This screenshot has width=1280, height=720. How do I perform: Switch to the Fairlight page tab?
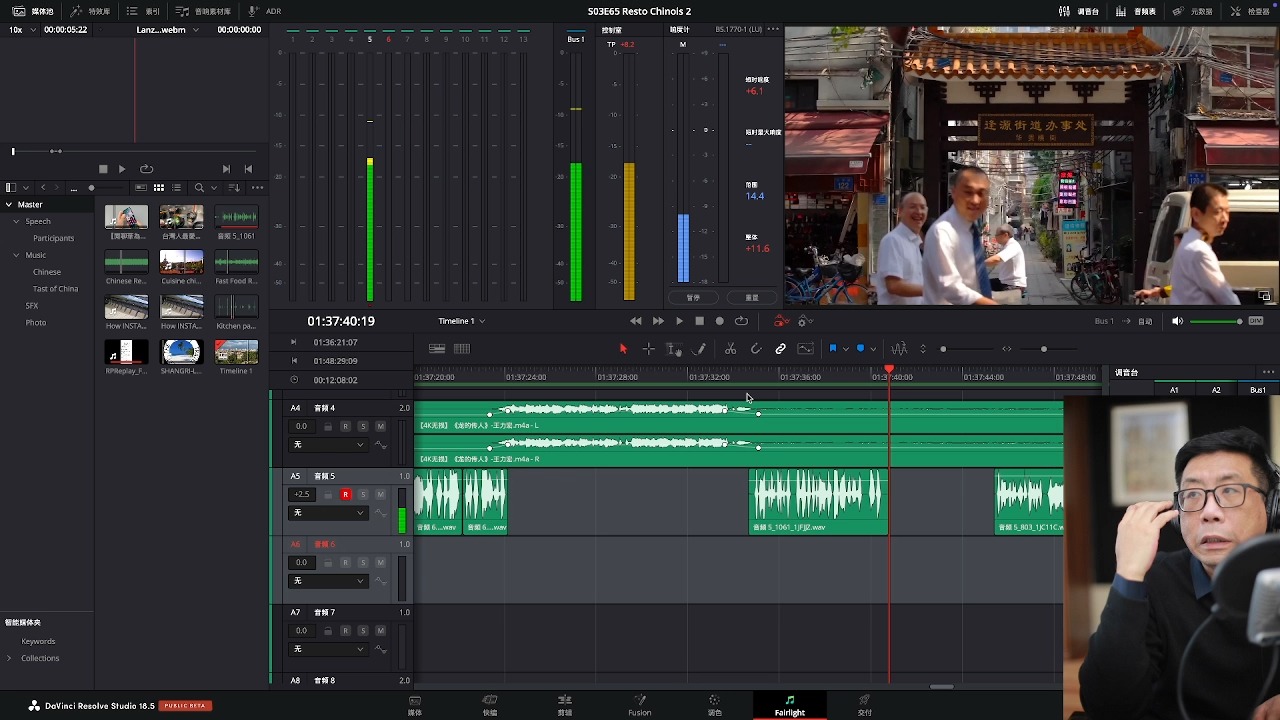tap(789, 705)
